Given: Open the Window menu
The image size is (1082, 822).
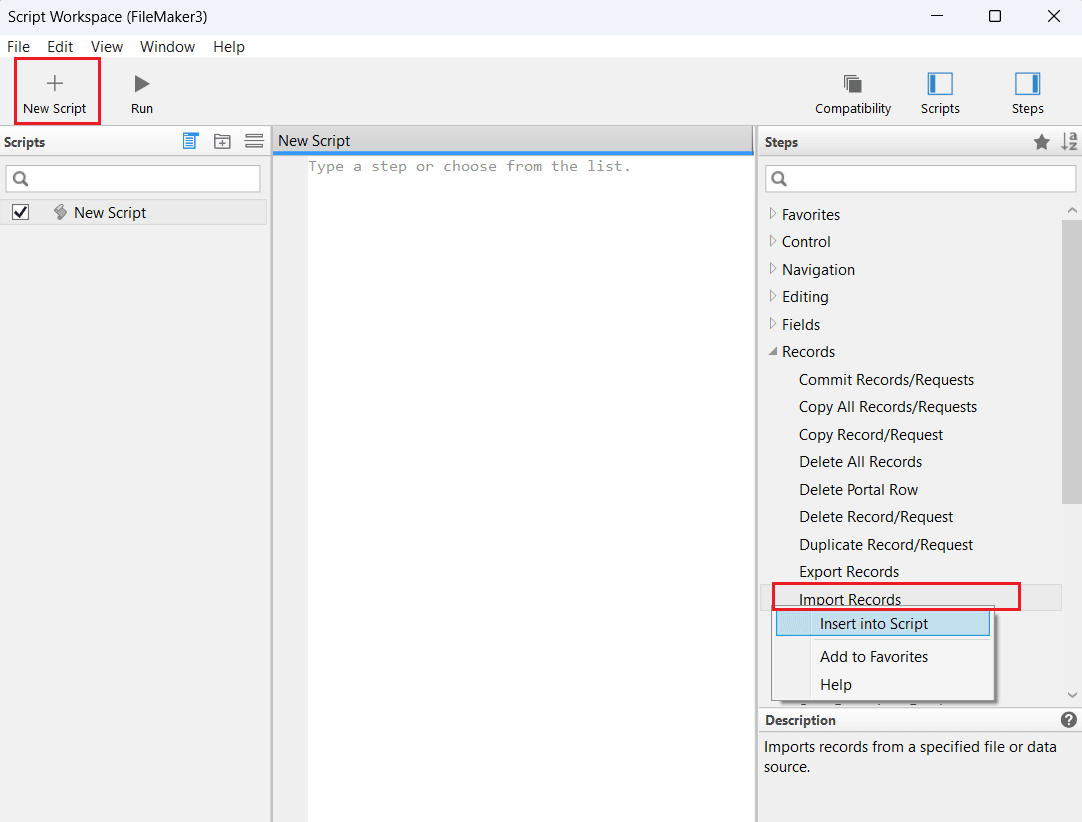Looking at the screenshot, I should [x=167, y=47].
